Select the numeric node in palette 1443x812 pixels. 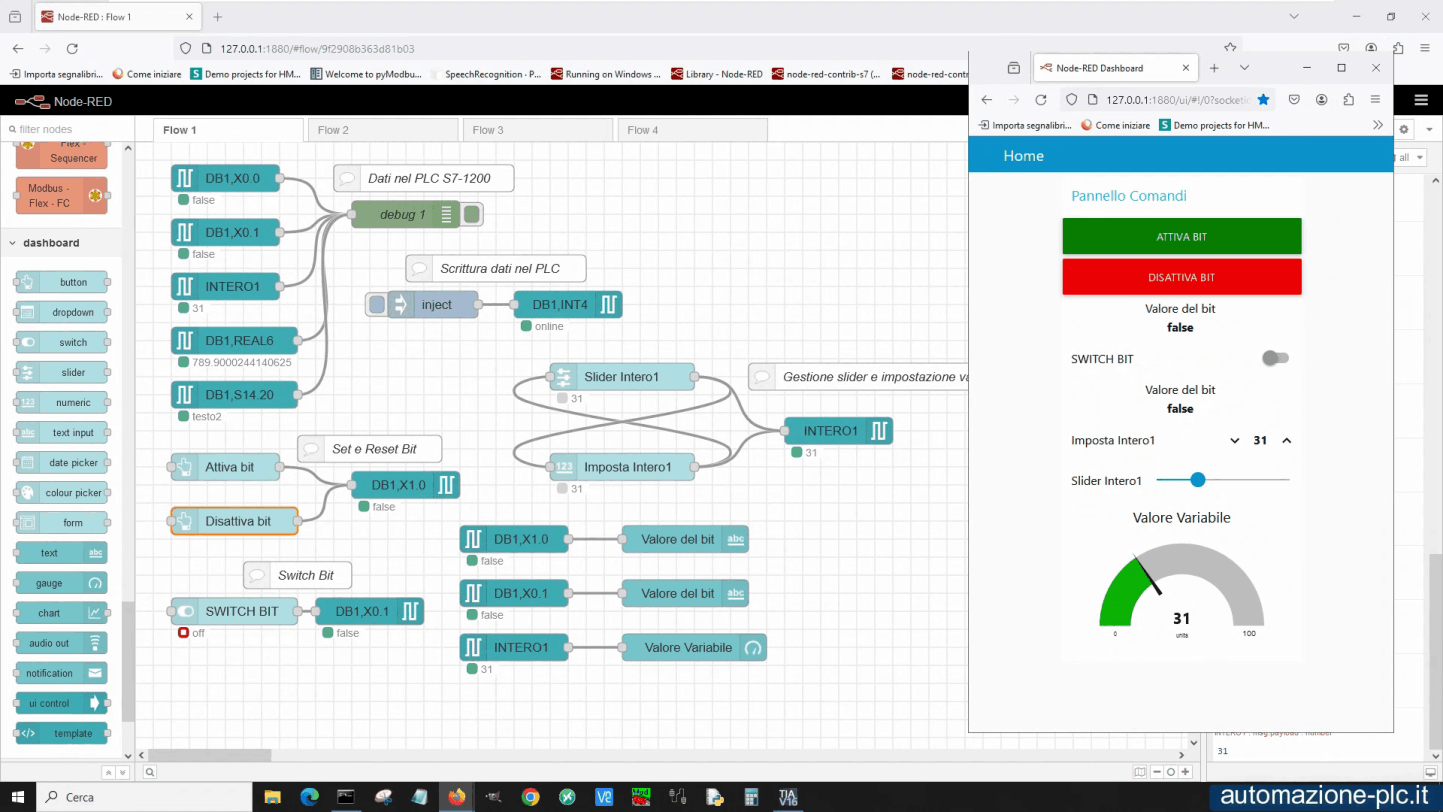pos(62,402)
